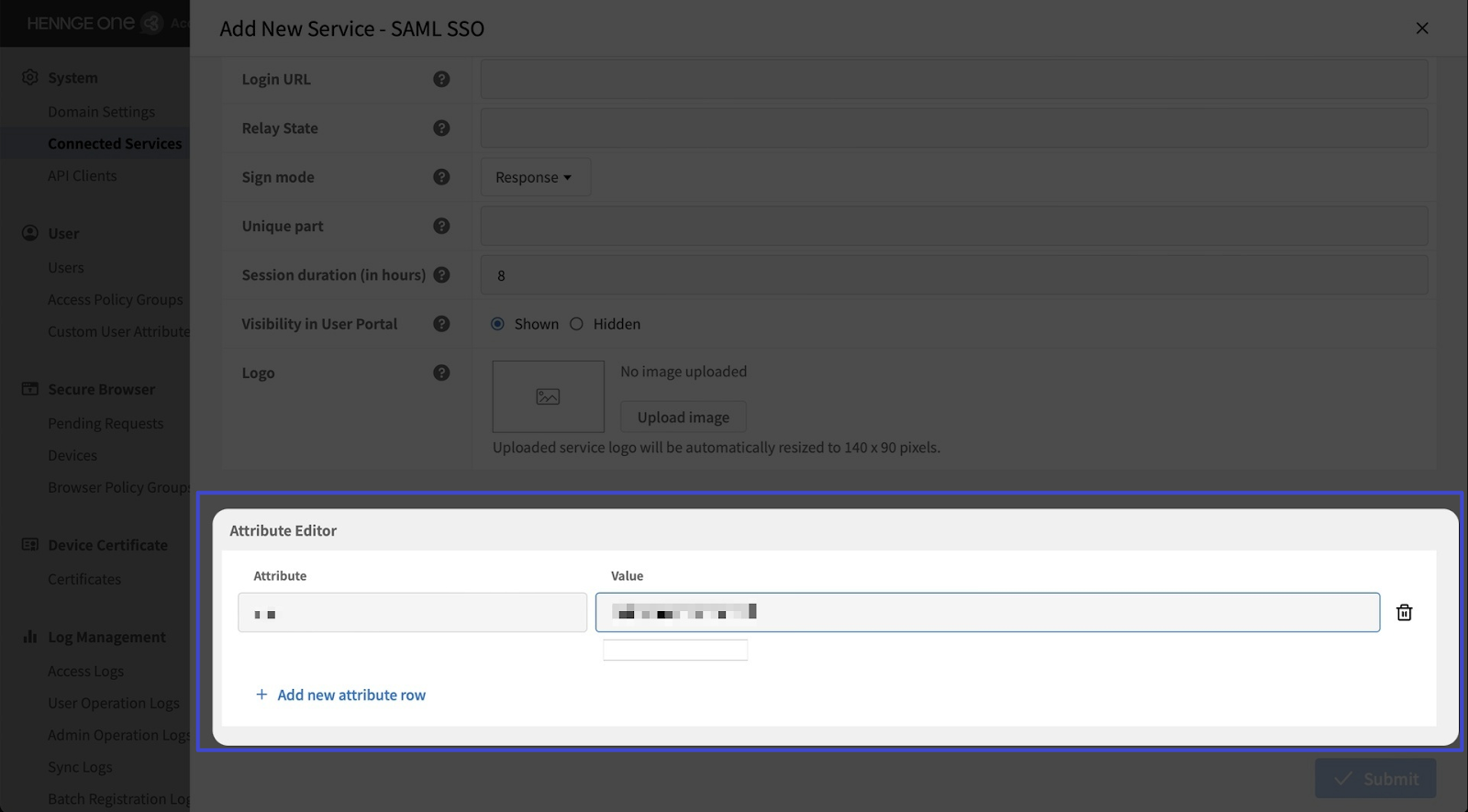1468x812 pixels.
Task: Click help icon for Session duration
Action: [x=441, y=275]
